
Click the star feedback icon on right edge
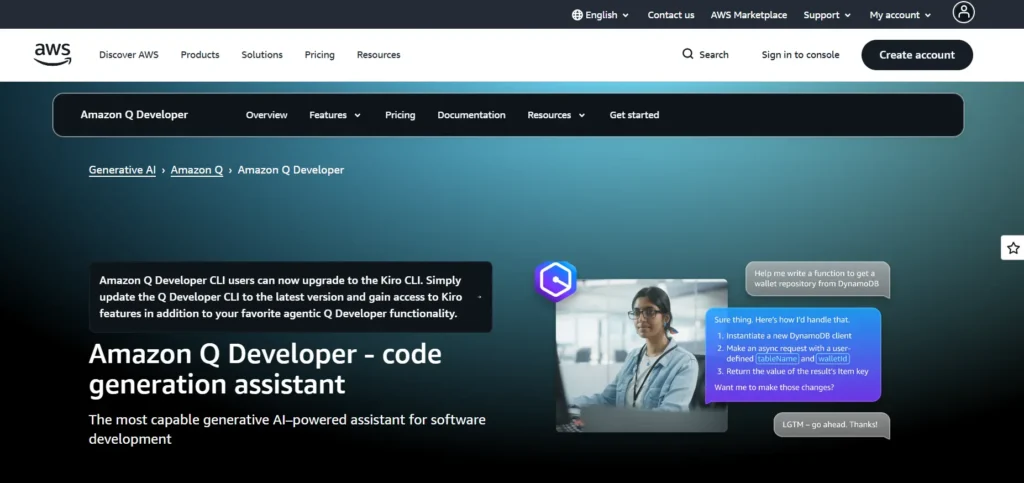point(1013,248)
